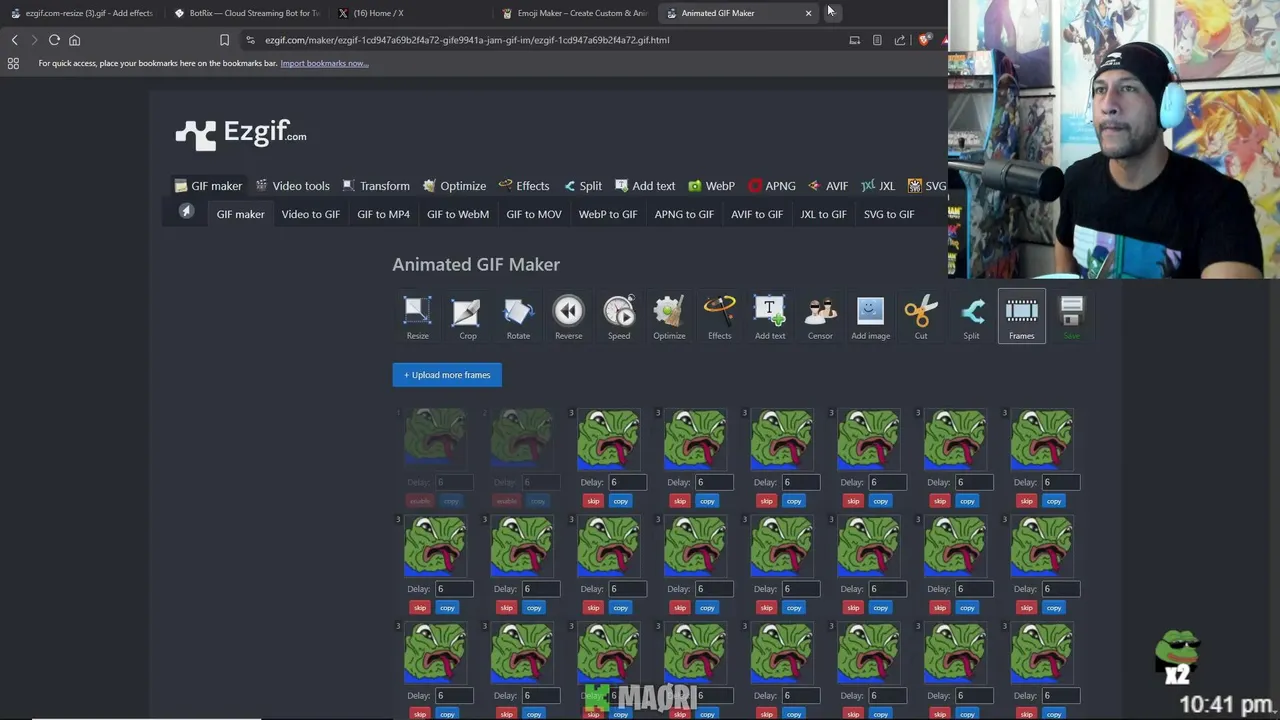The height and width of the screenshot is (720, 1280).
Task: Copy frame 2 with its copy button
Action: coord(538,501)
